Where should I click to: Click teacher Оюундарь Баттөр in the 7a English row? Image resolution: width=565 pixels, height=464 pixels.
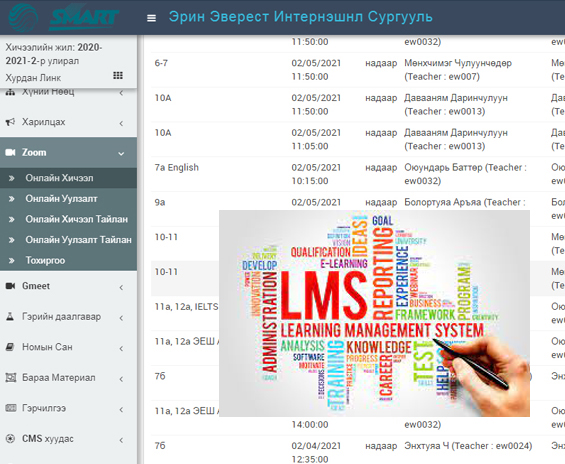[x=465, y=174]
